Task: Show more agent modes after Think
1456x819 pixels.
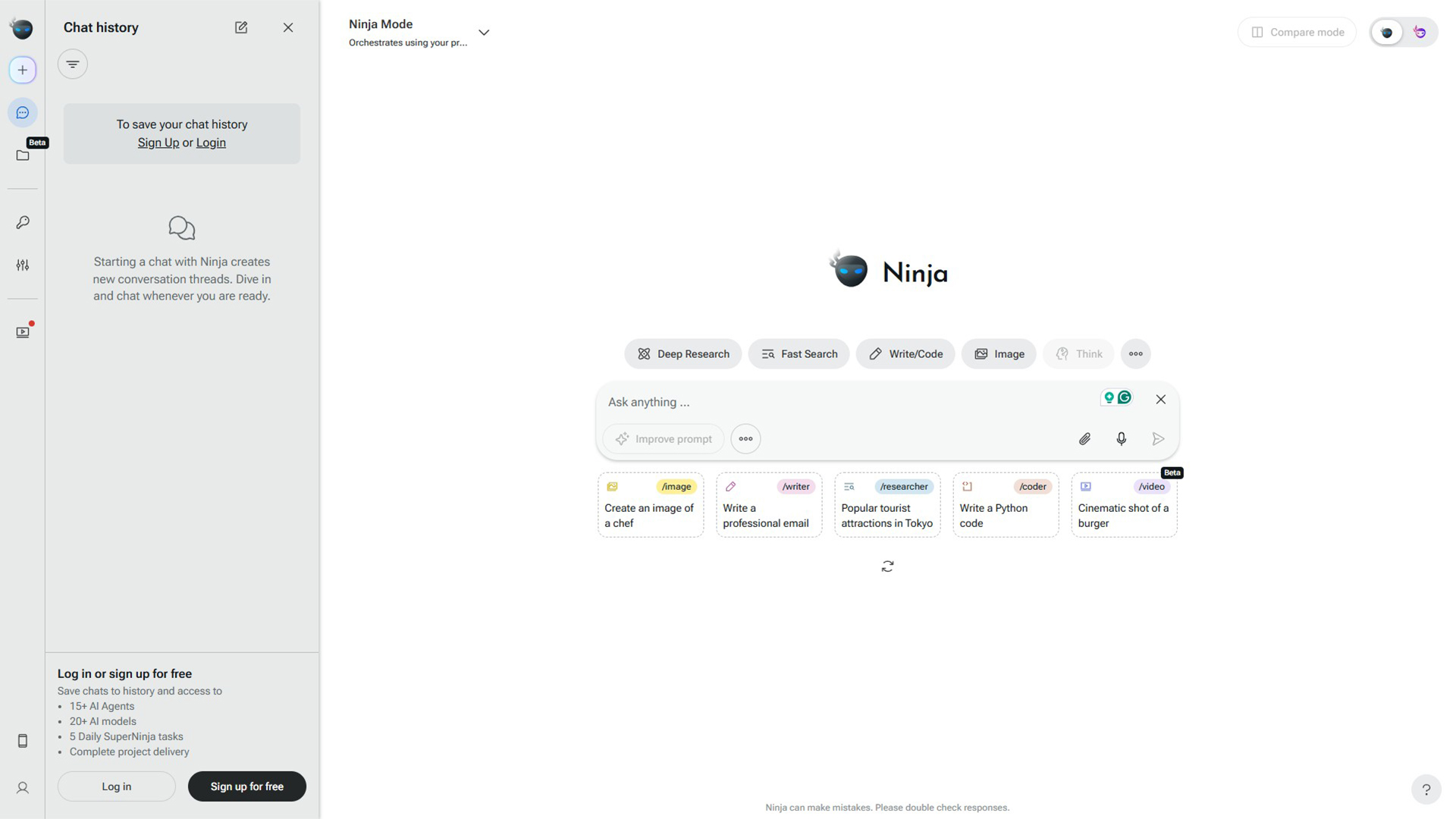Action: 1135,354
